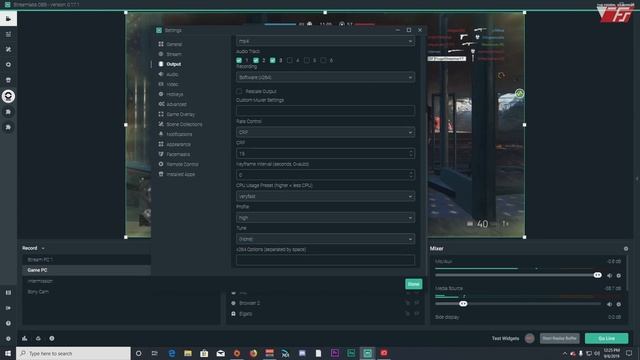Image resolution: width=640 pixels, height=360 pixels.
Task: Open the Profile high dropdown
Action: (x=325, y=218)
